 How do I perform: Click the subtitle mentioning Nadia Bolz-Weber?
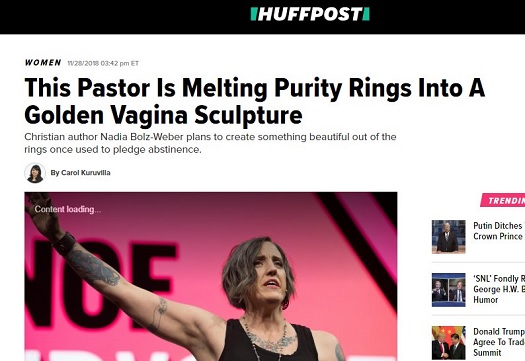point(210,143)
